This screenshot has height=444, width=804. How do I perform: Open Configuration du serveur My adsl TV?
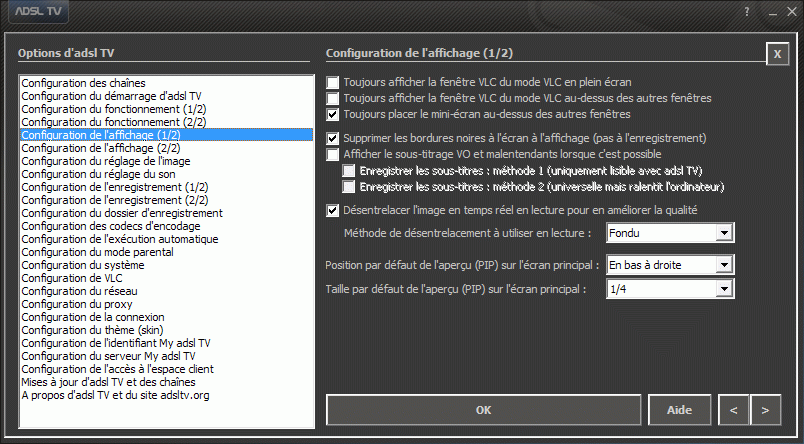(x=167, y=356)
